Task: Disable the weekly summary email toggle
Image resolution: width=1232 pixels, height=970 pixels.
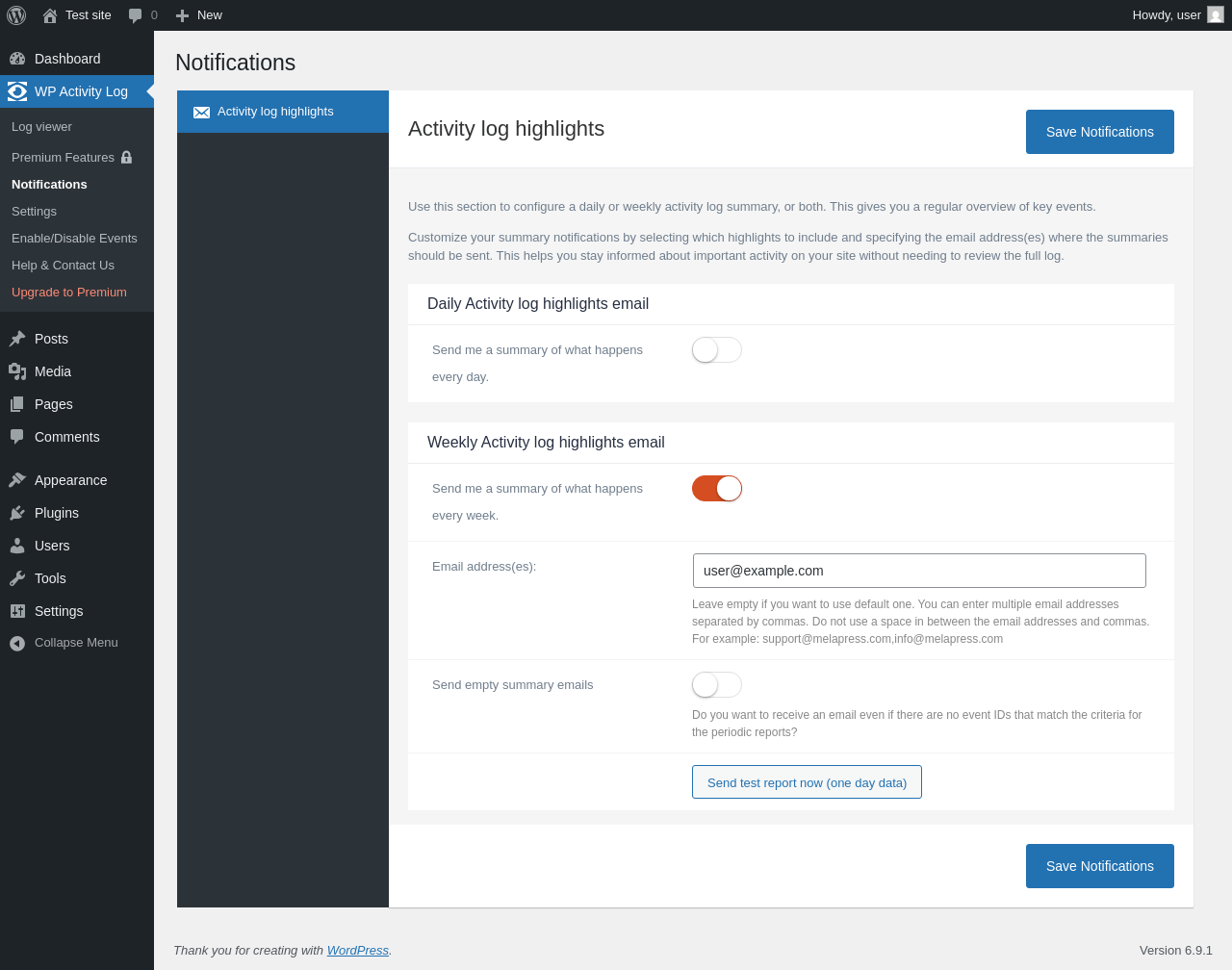Action: [716, 489]
